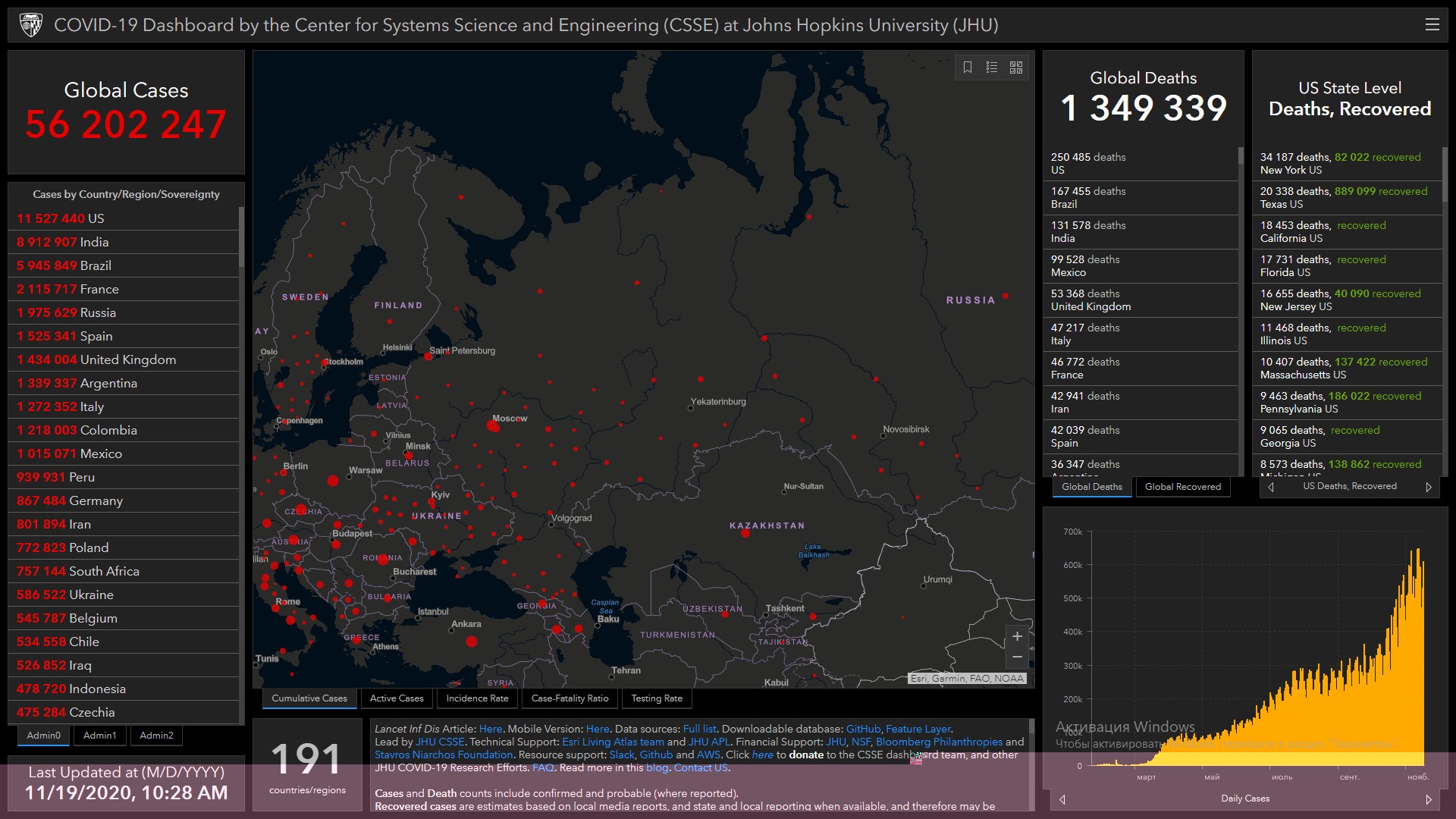Open the hamburger menu in header
Screen dimensions: 1456x819
tap(1432, 25)
